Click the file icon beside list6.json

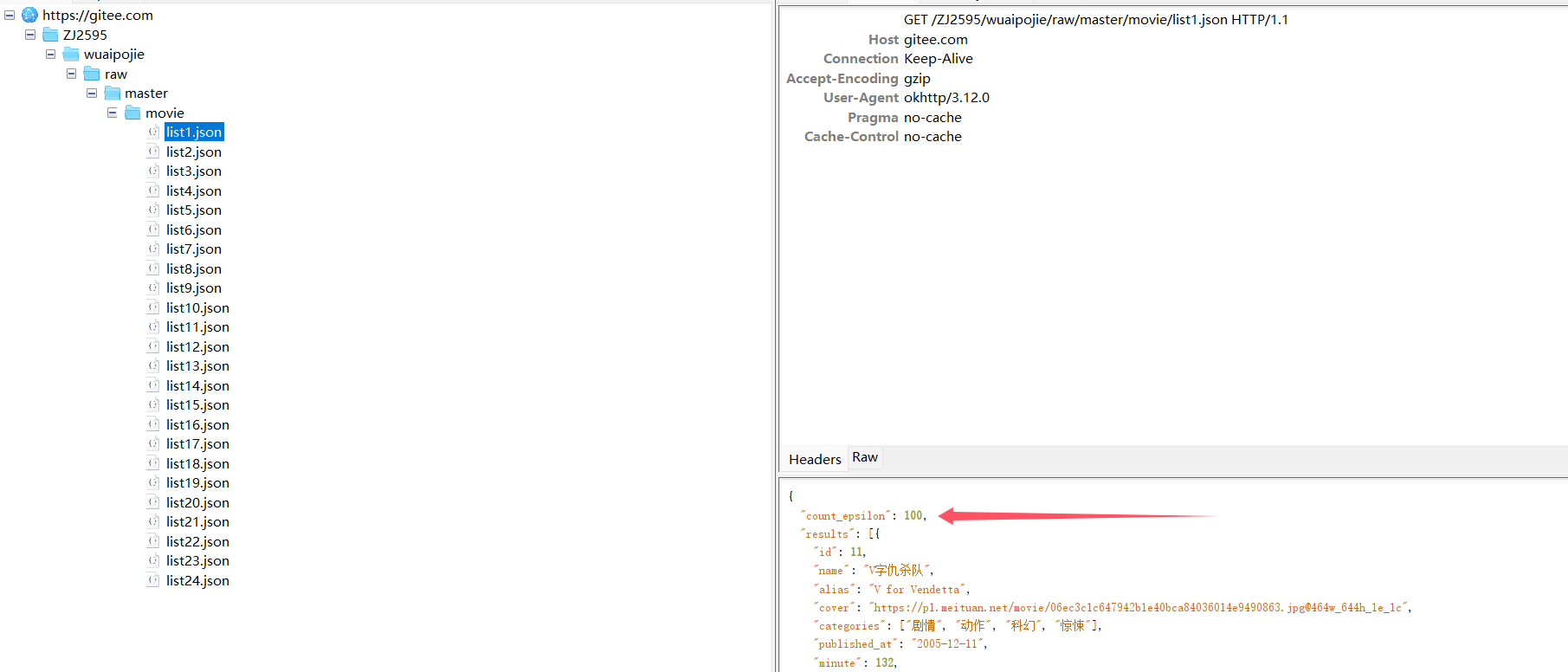(x=153, y=229)
